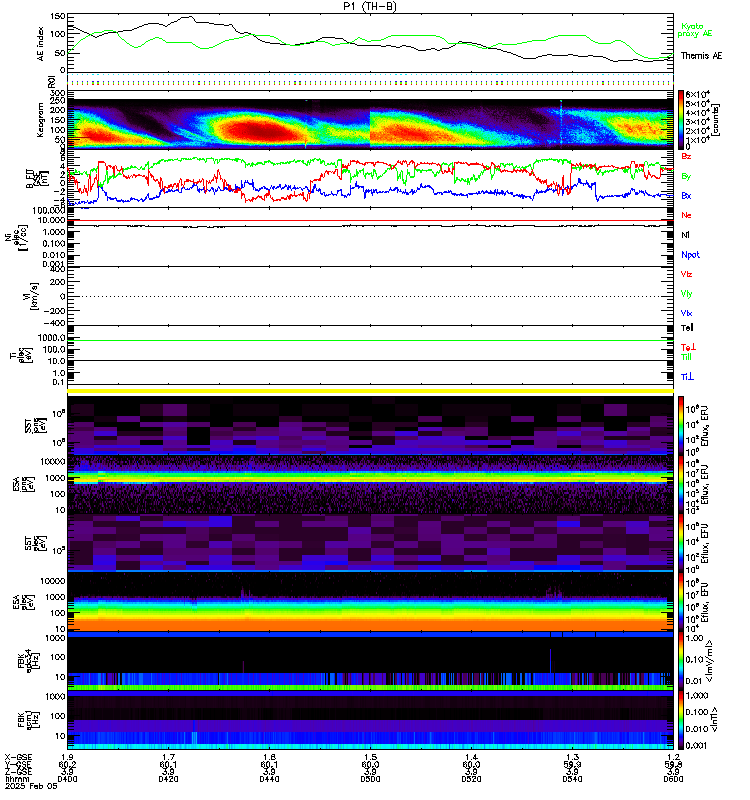The image size is (750, 800).
Task: Click the ESA electron eV axis label
Action: 23,603
